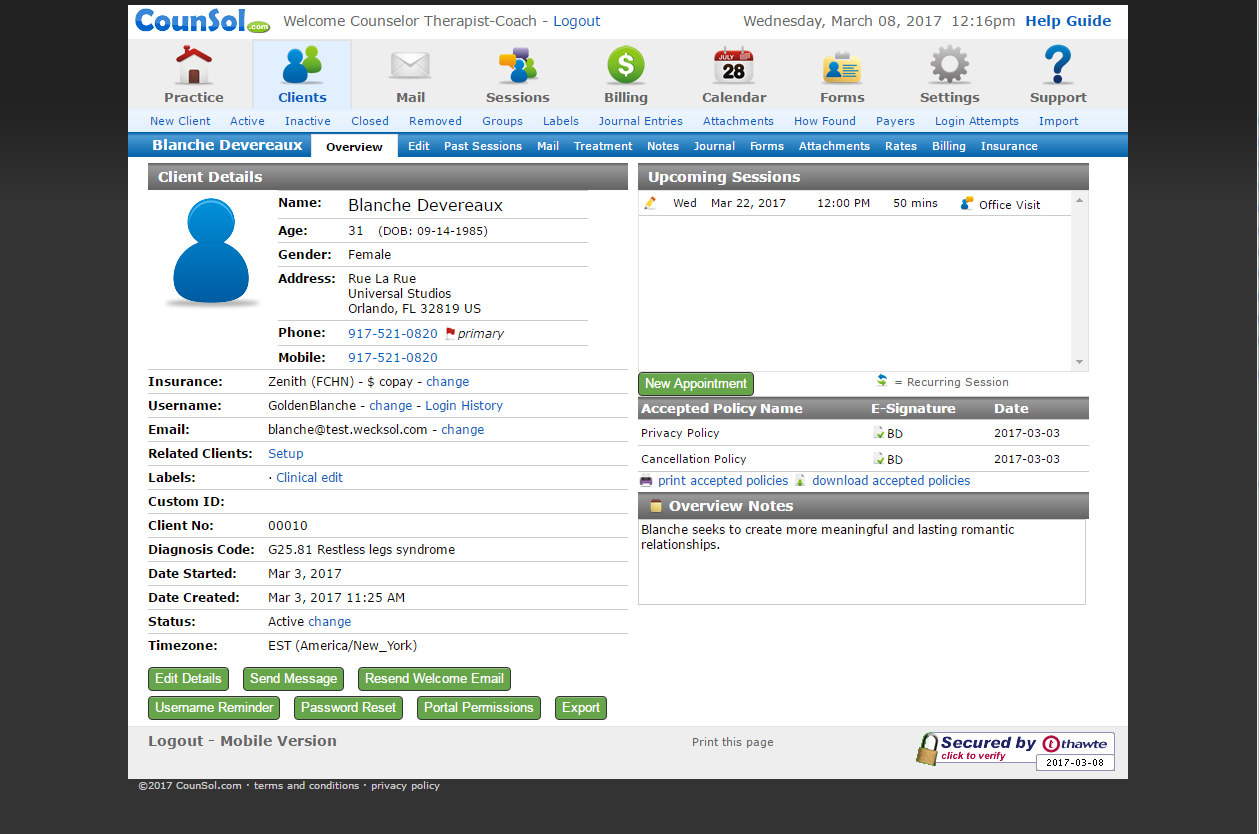Click Print this page
The image size is (1259, 834).
[733, 742]
